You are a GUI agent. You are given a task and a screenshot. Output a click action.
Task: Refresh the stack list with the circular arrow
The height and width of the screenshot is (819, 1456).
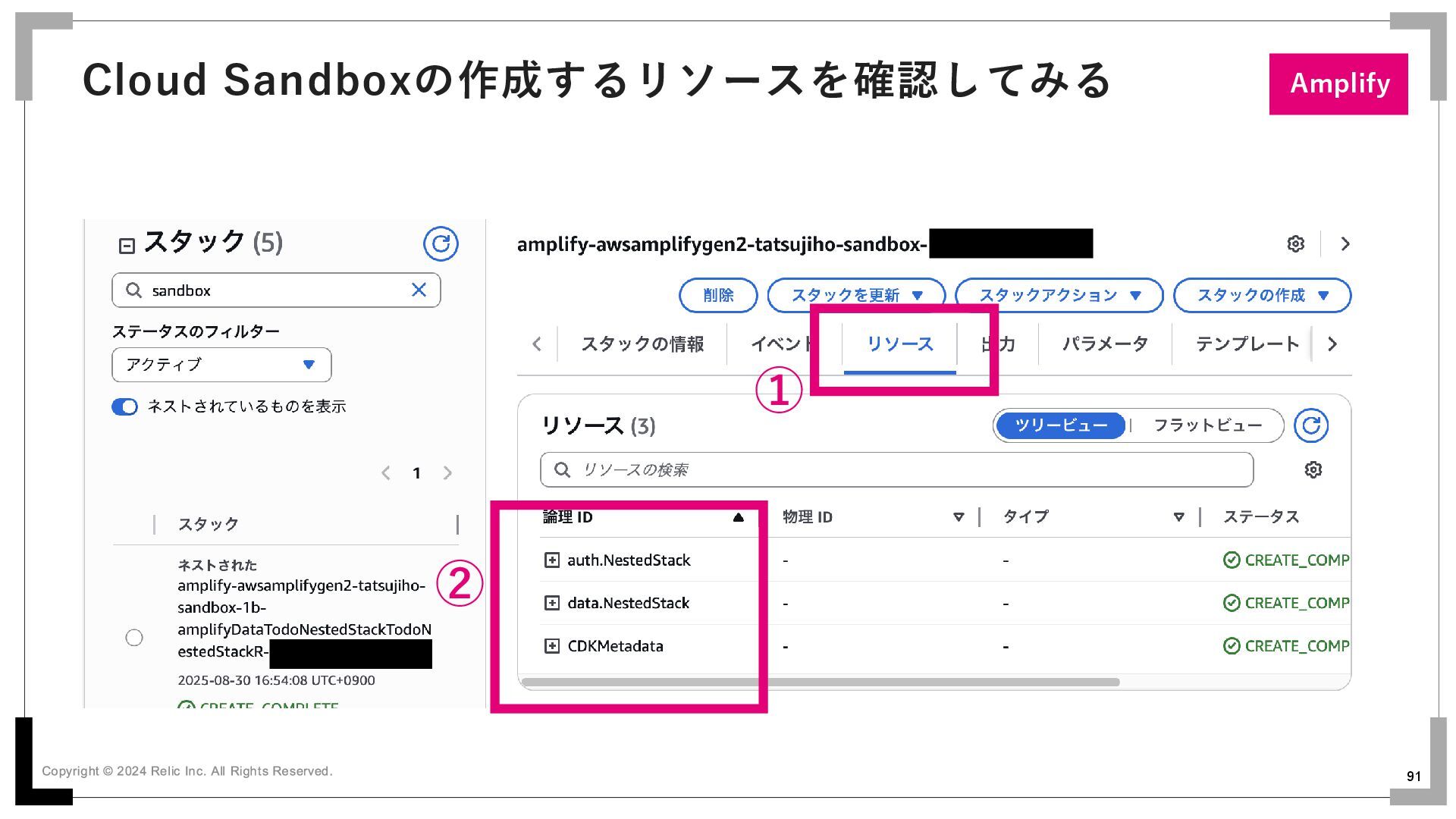click(x=441, y=244)
